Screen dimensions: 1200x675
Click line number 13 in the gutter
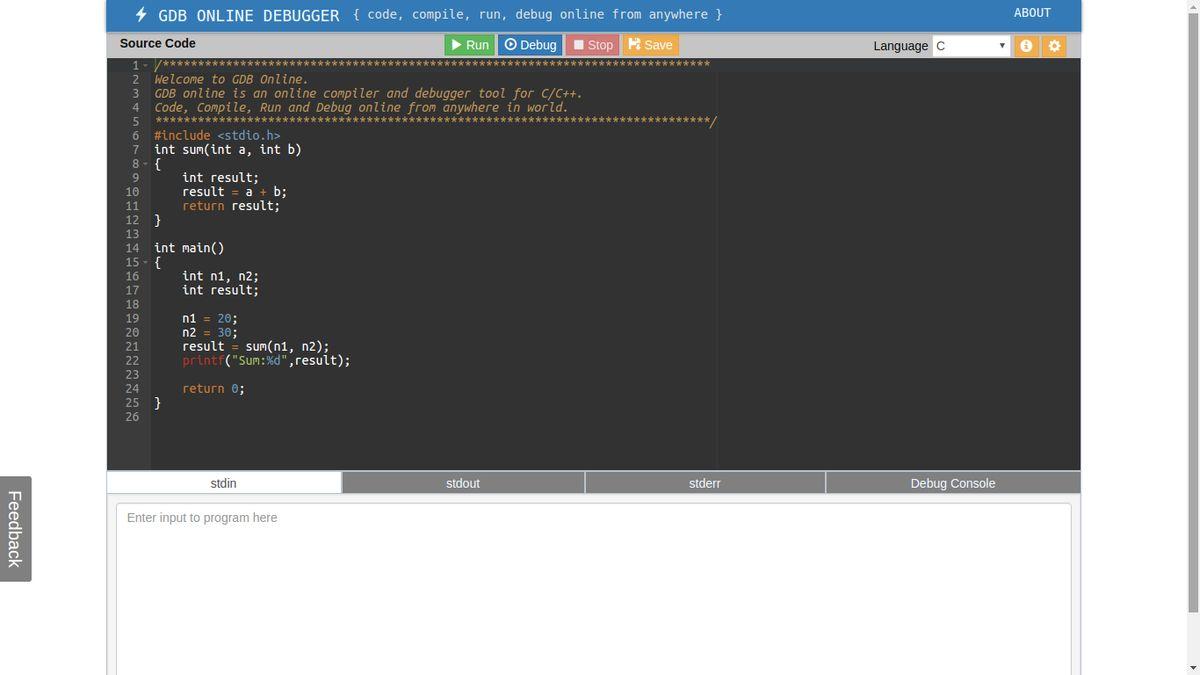132,234
